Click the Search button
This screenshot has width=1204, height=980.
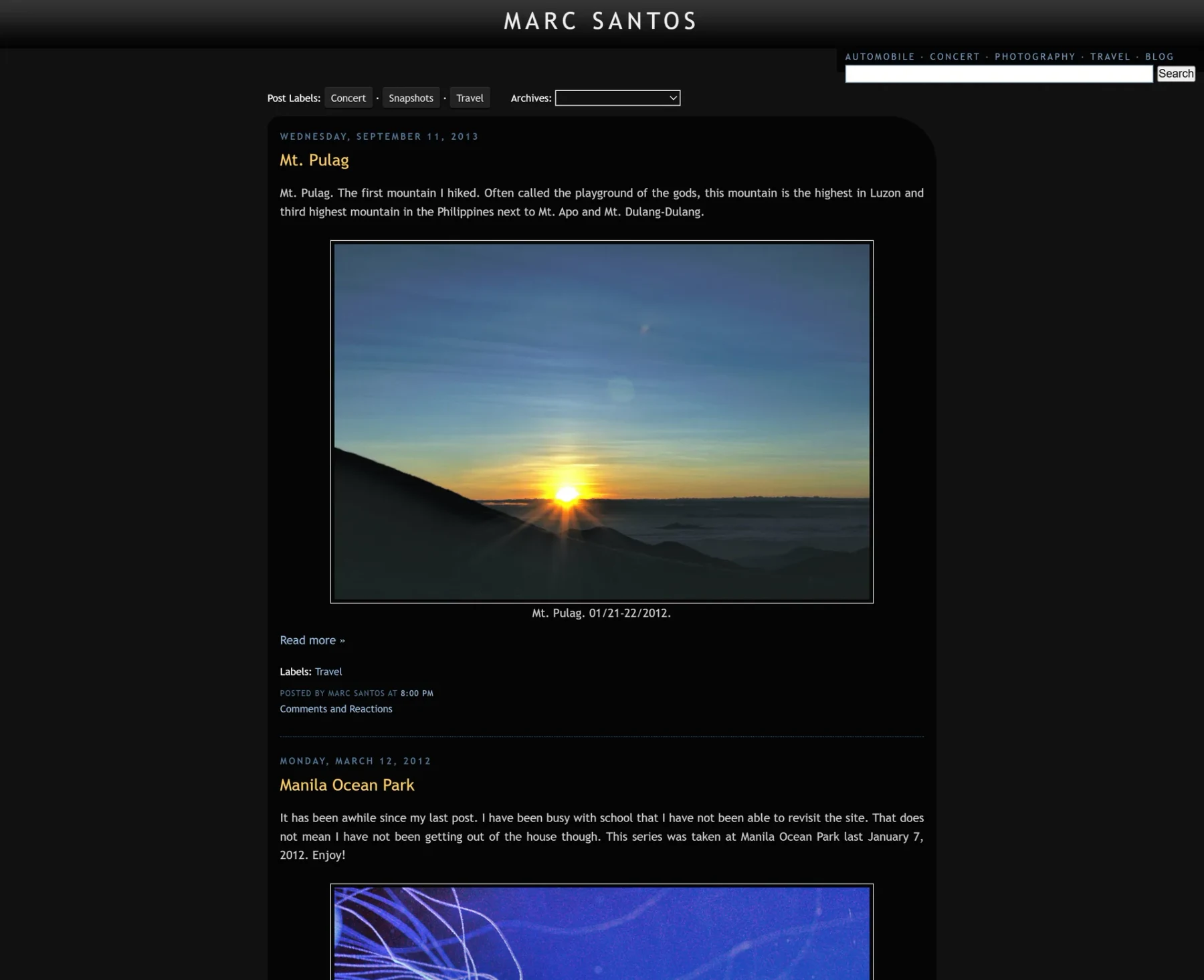[1175, 74]
